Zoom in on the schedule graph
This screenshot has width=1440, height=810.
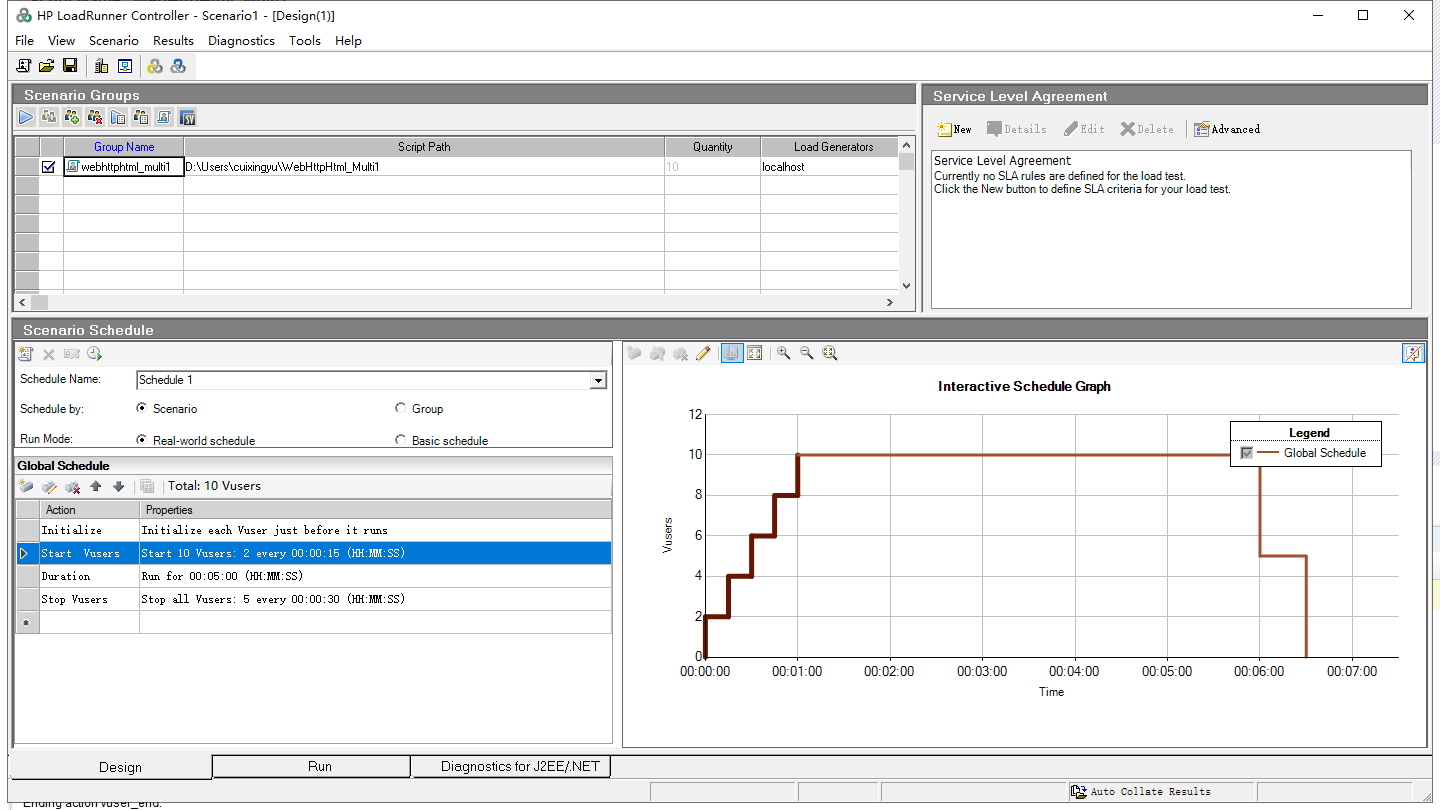[784, 353]
